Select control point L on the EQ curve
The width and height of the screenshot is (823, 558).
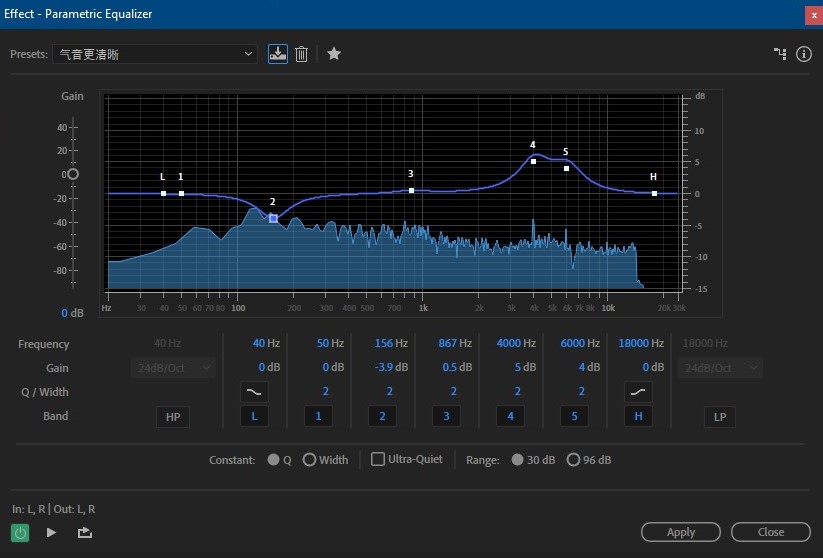pyautogui.click(x=164, y=194)
